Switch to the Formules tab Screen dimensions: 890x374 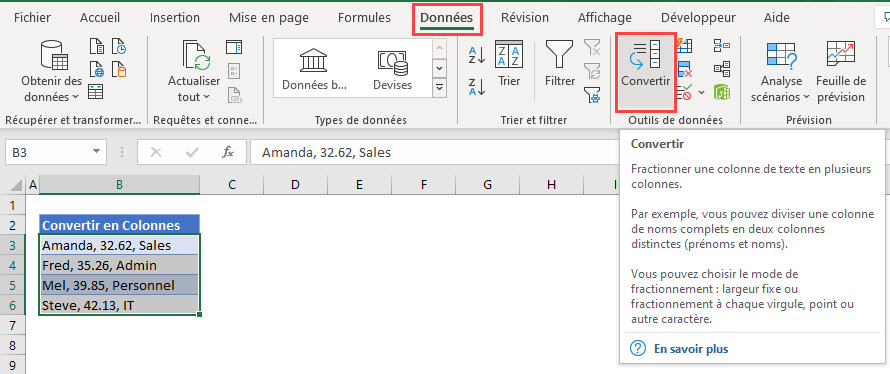point(364,18)
